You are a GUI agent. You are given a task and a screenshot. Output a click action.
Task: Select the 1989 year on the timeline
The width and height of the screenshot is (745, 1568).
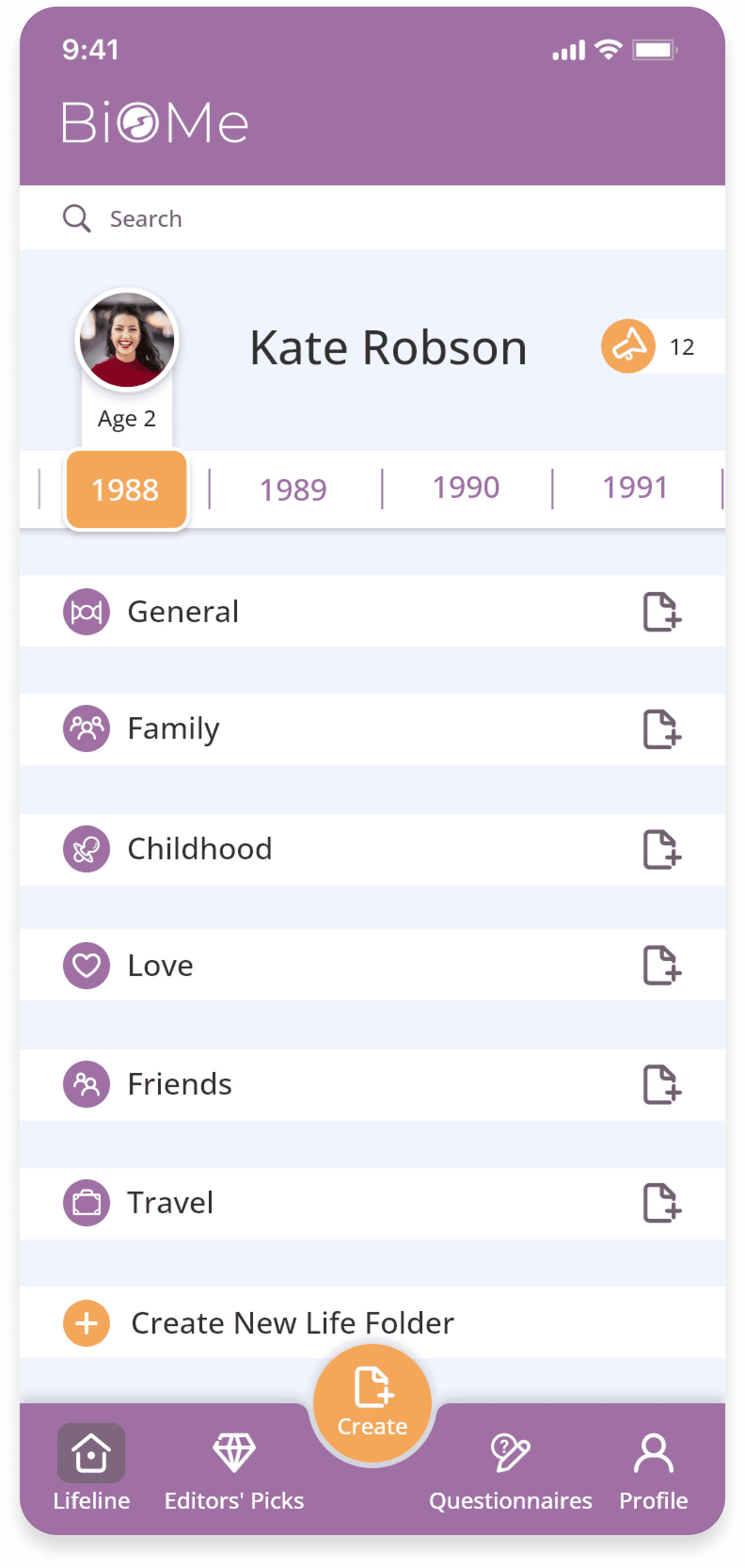pyautogui.click(x=293, y=489)
